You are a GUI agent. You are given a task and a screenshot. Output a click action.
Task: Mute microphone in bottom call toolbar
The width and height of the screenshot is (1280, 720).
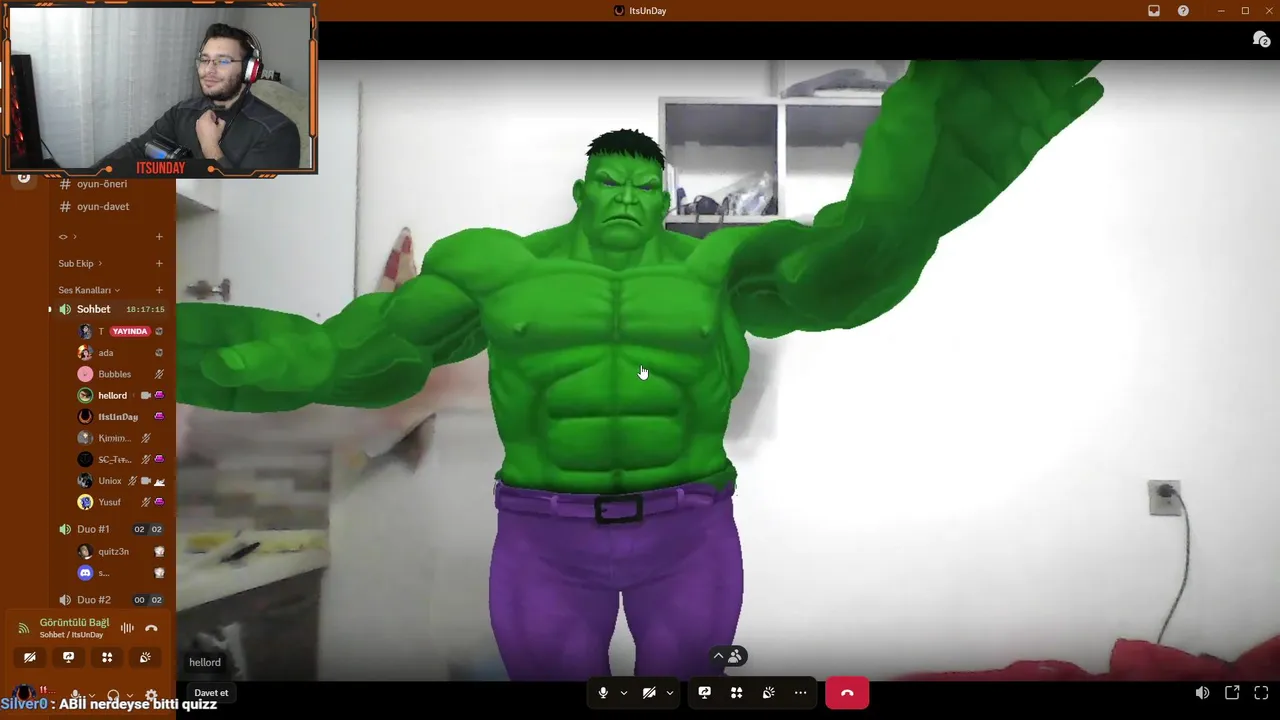[x=603, y=693]
